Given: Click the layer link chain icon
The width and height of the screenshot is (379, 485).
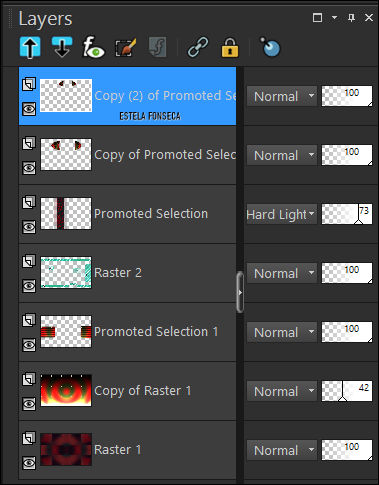Looking at the screenshot, I should point(198,47).
